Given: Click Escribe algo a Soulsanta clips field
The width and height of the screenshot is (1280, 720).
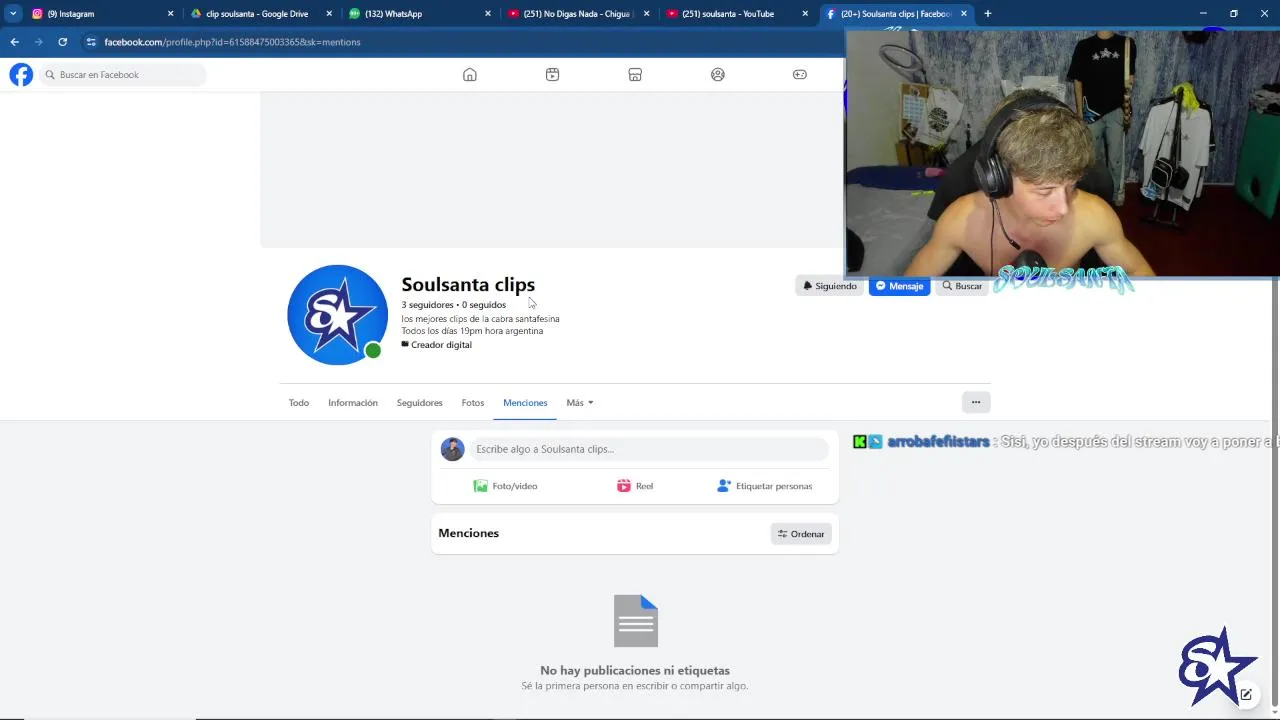Looking at the screenshot, I should (x=650, y=449).
